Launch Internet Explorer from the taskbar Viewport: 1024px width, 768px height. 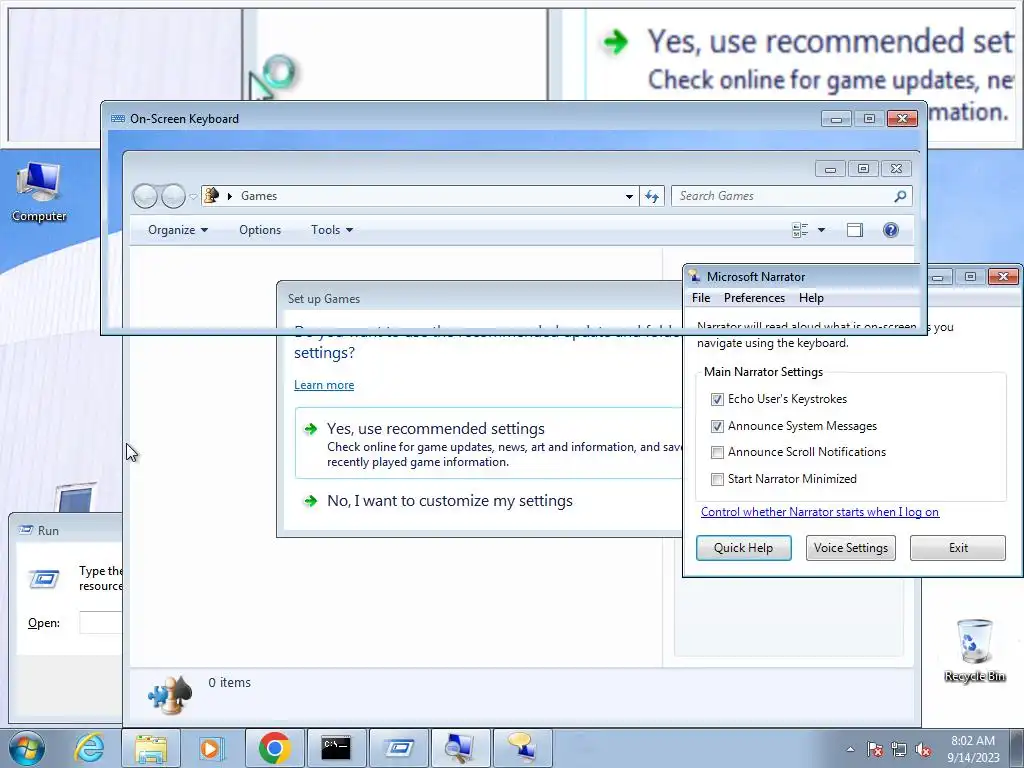(89, 748)
